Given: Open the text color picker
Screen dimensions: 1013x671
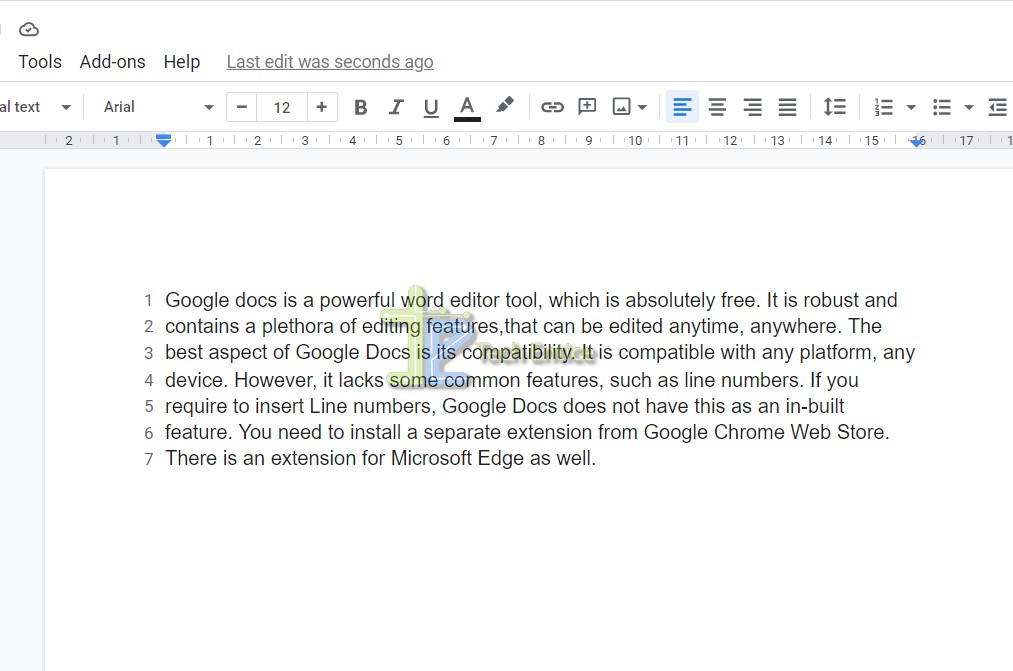Looking at the screenshot, I should click(x=467, y=107).
